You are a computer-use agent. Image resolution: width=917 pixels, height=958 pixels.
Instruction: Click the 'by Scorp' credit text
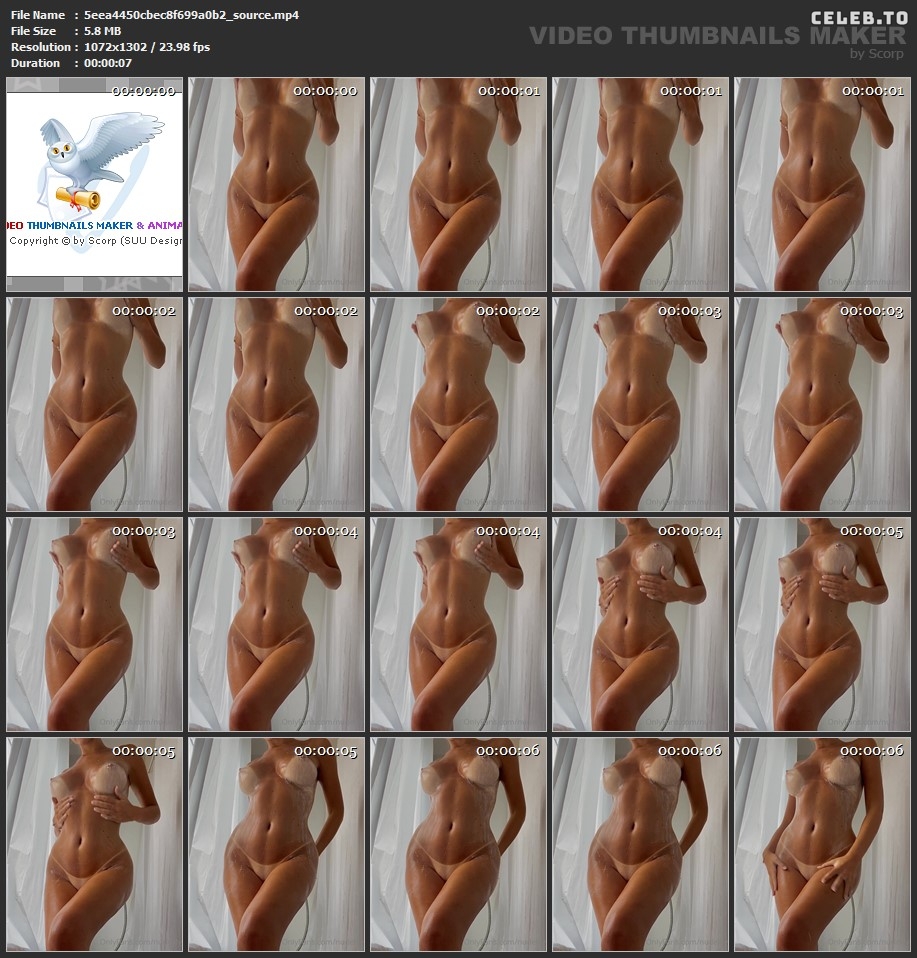point(876,54)
